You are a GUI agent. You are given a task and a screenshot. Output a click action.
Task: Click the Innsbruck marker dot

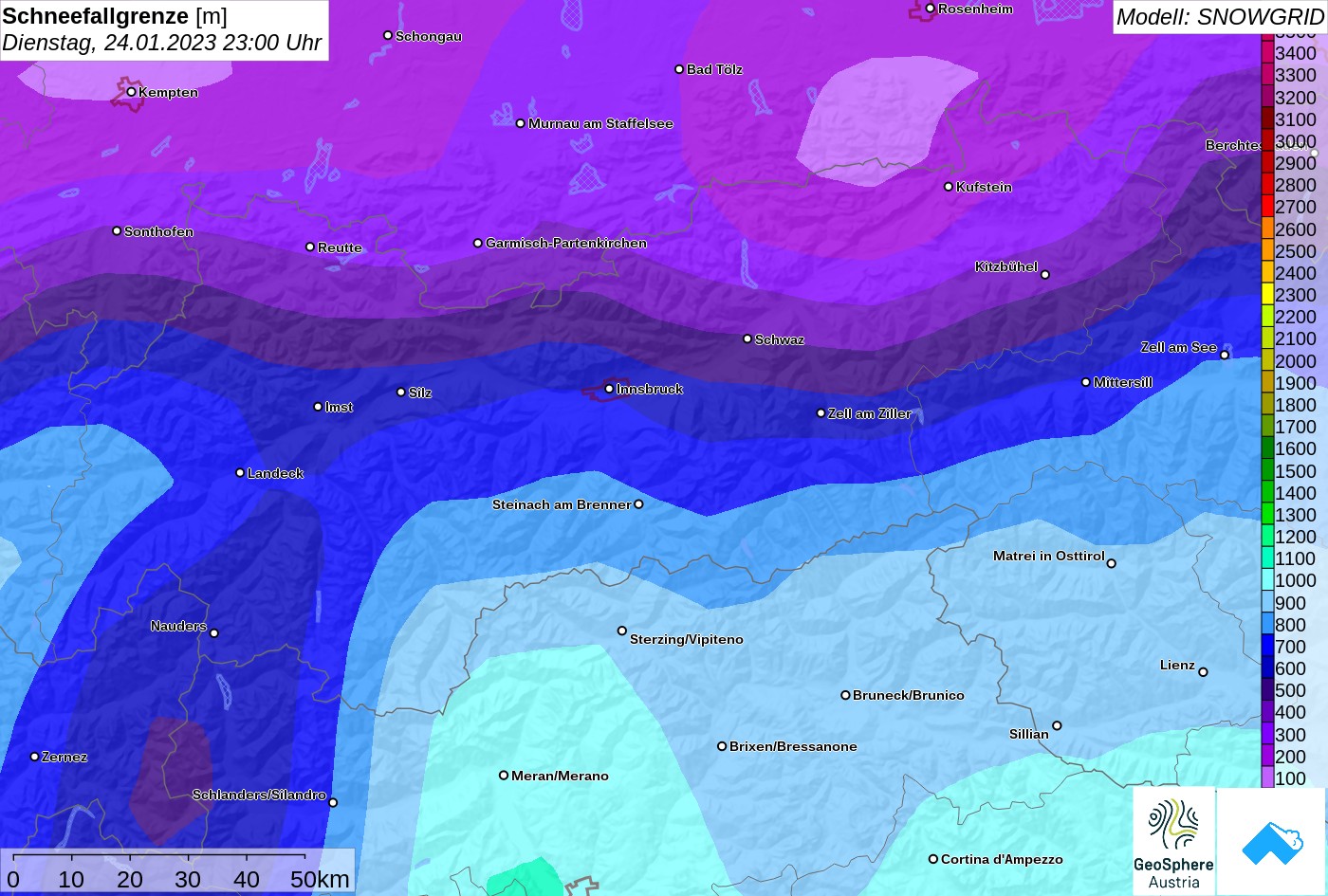coord(609,389)
